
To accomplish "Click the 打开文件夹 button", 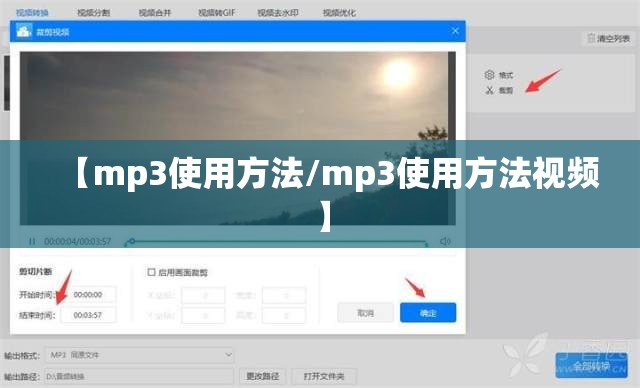I will [324, 376].
